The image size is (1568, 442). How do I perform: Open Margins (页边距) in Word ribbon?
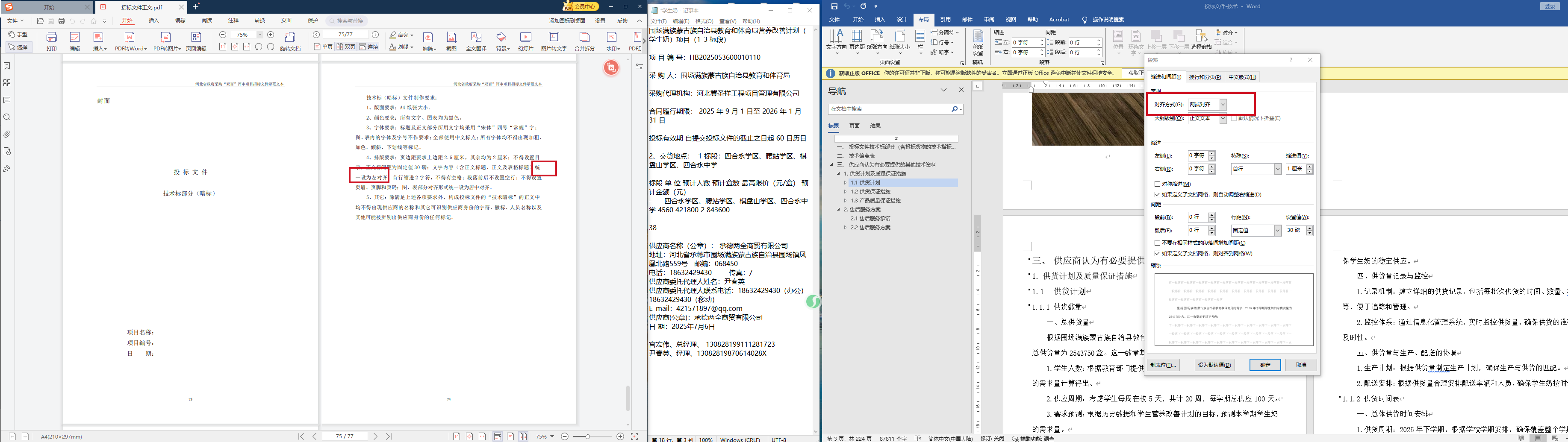tap(857, 41)
